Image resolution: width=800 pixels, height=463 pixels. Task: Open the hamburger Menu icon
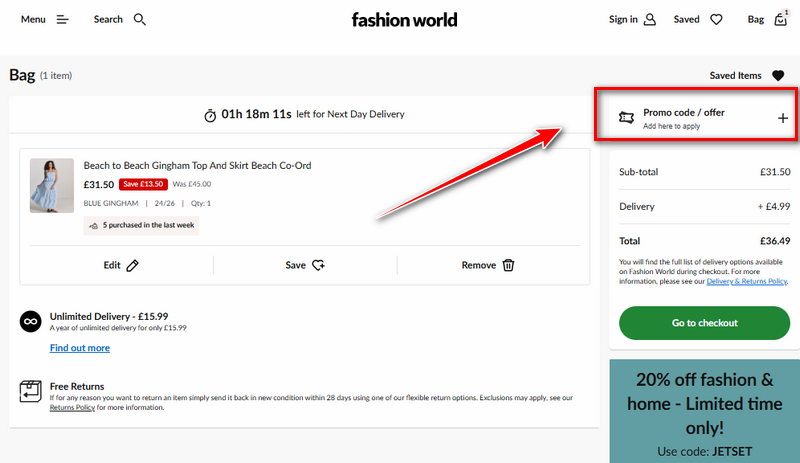pyautogui.click(x=62, y=19)
